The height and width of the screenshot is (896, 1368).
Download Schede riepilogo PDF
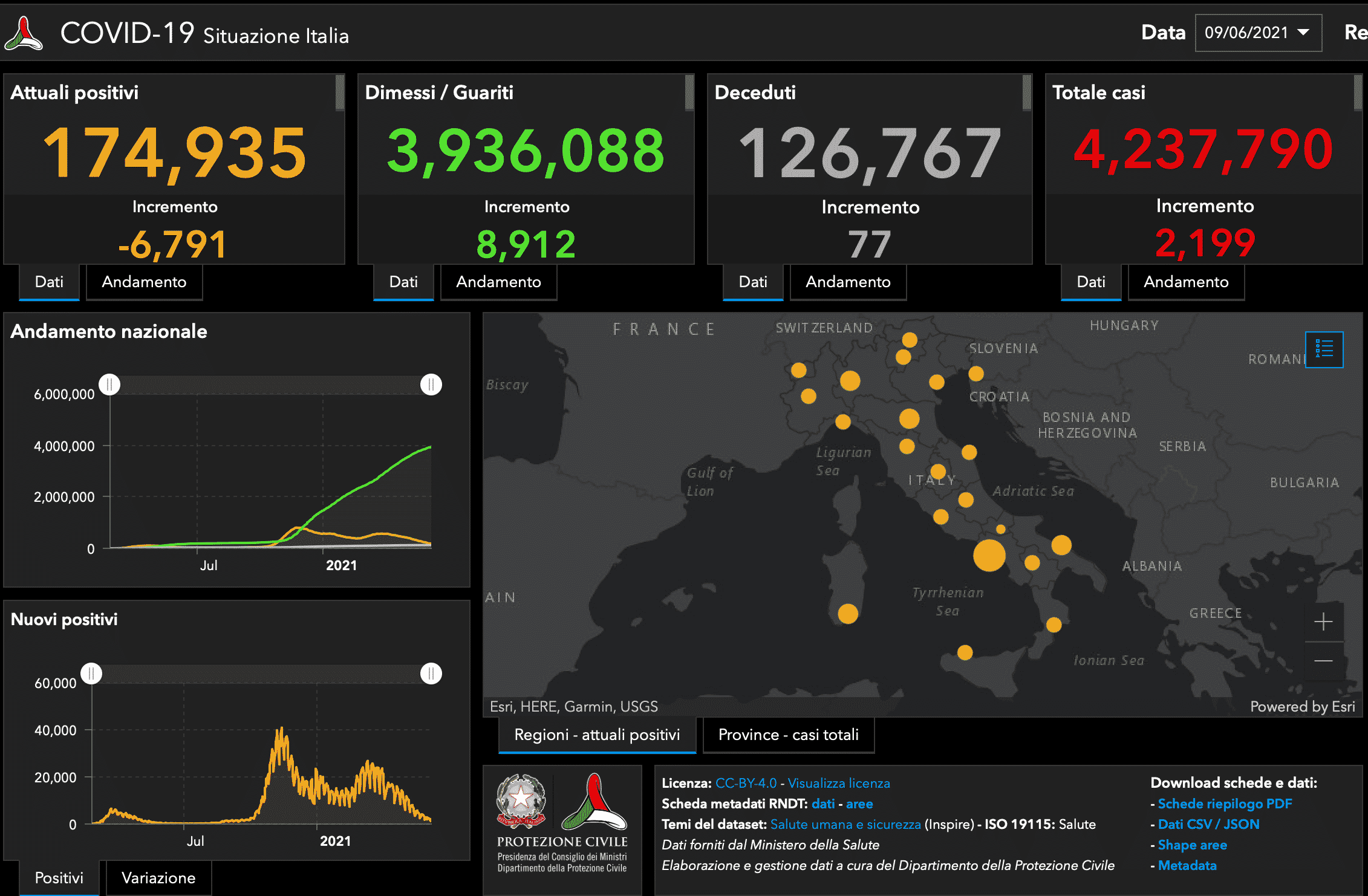point(1225,804)
